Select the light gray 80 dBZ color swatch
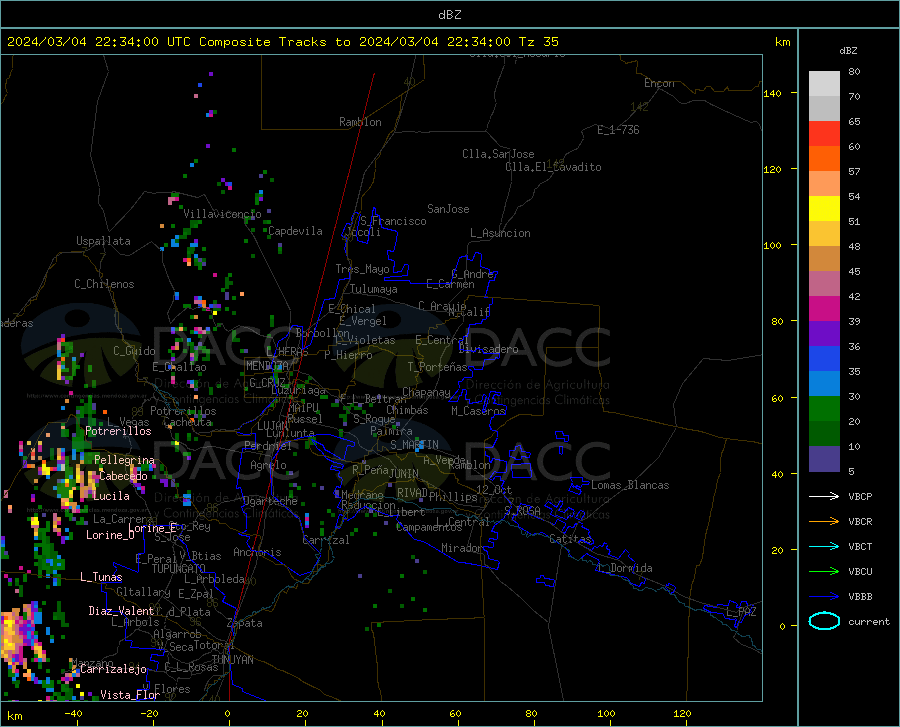 point(824,84)
